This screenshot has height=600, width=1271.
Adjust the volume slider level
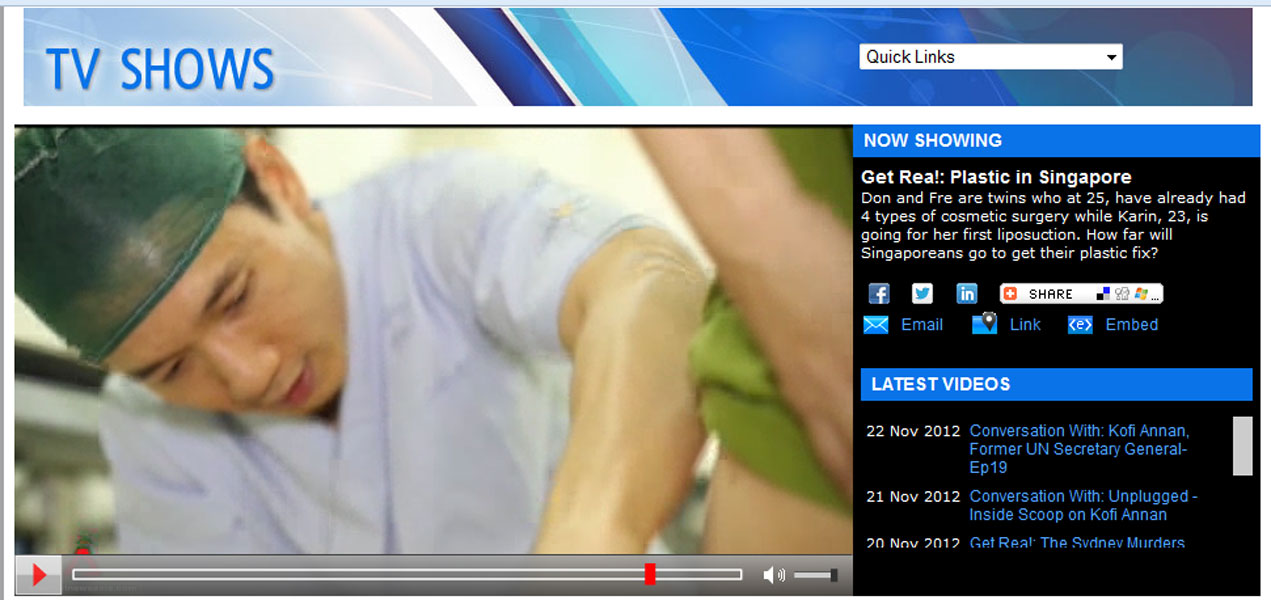[815, 575]
